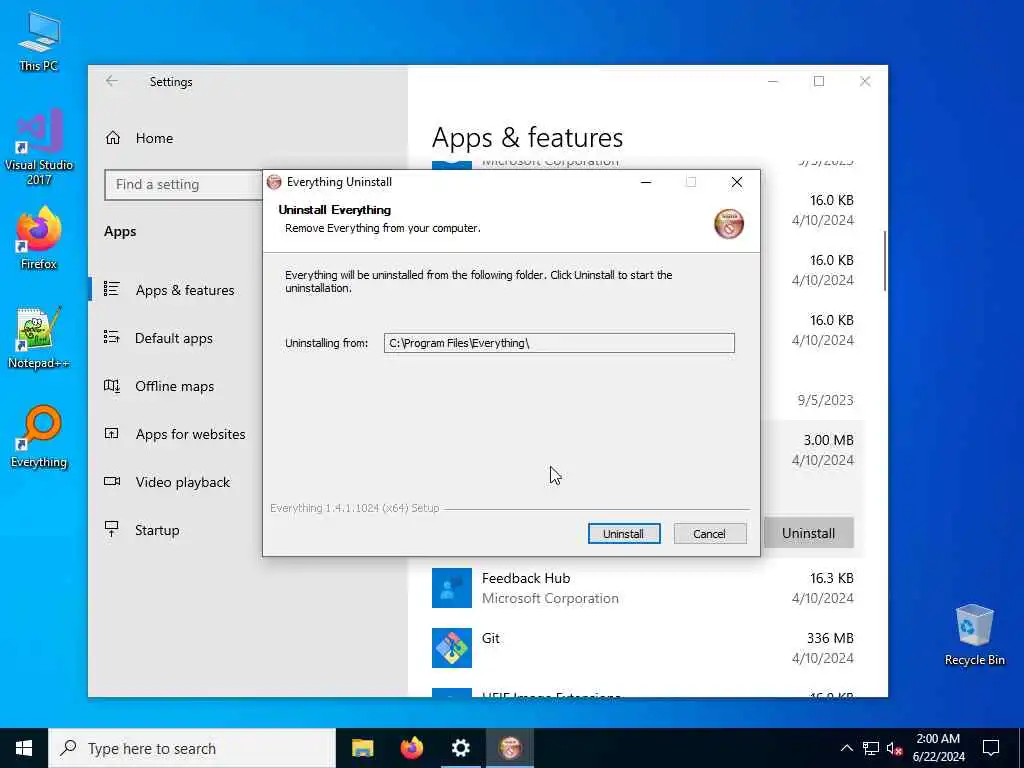
Task: Click the uninstaller logo in dialog header
Action: point(729,224)
